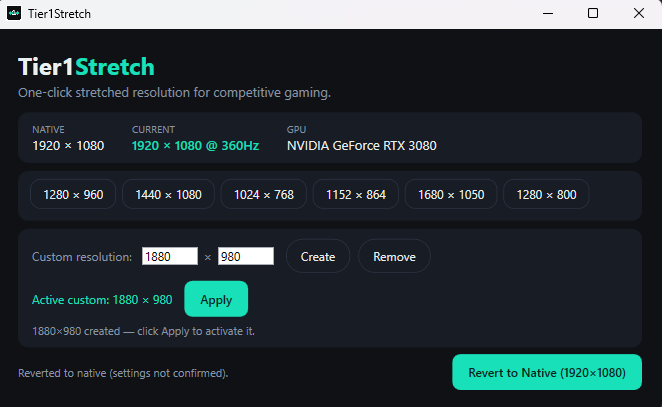The width and height of the screenshot is (662, 407).
Task: Maximize the Tier1Stretch window
Action: (x=593, y=14)
